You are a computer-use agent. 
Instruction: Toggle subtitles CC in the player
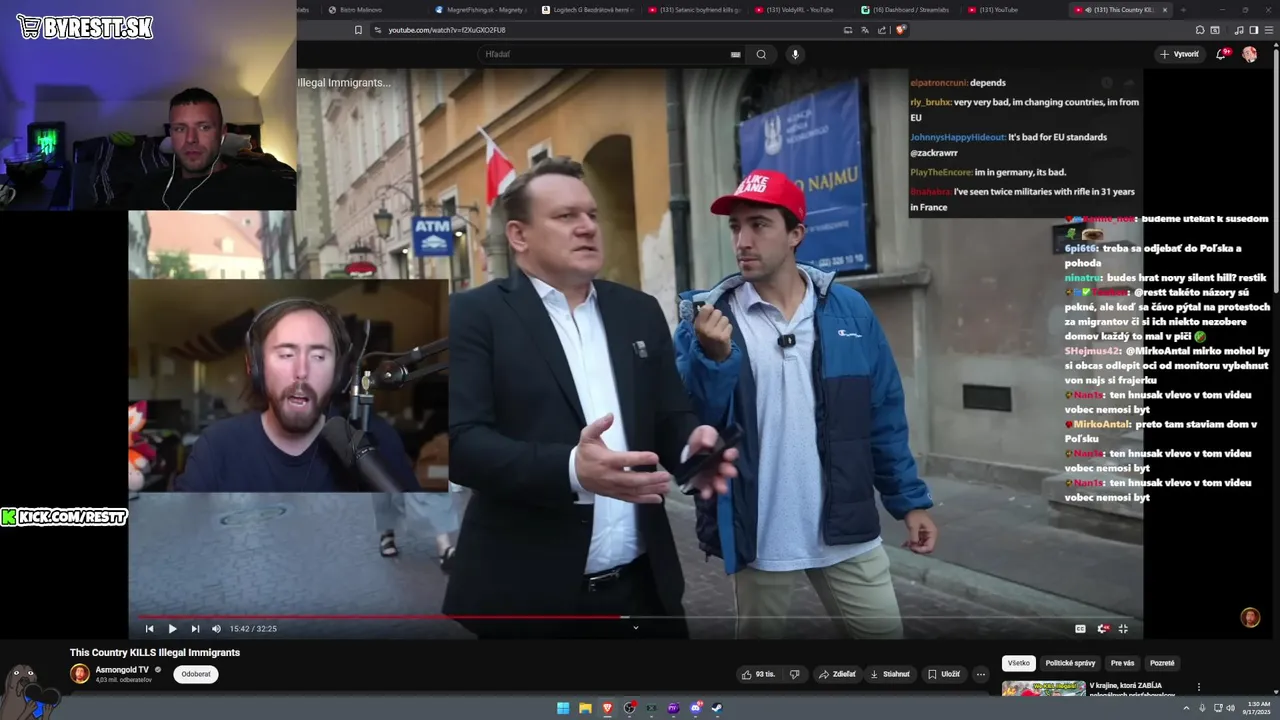click(x=1080, y=628)
